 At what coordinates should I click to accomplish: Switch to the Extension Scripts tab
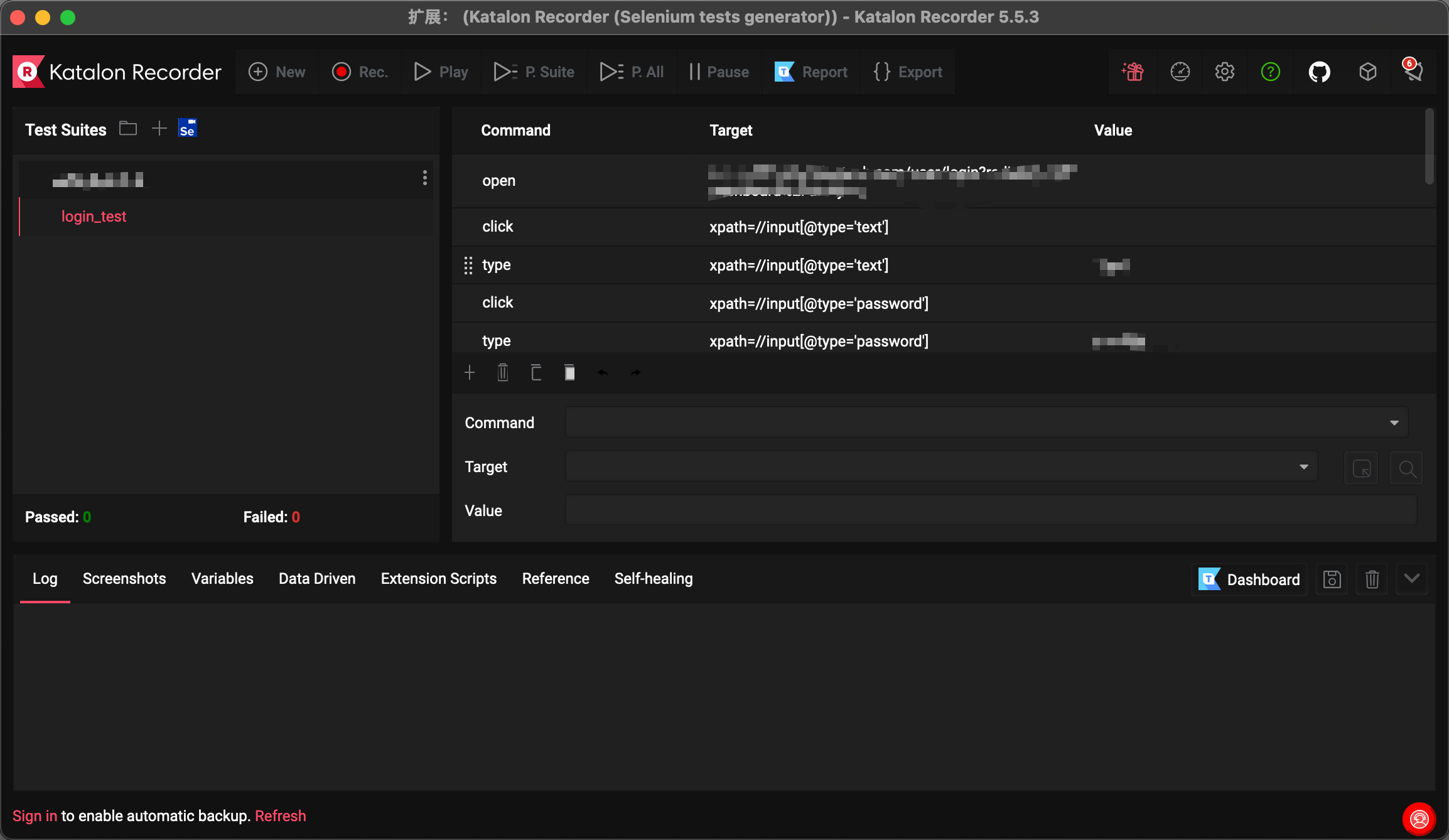pyautogui.click(x=439, y=579)
